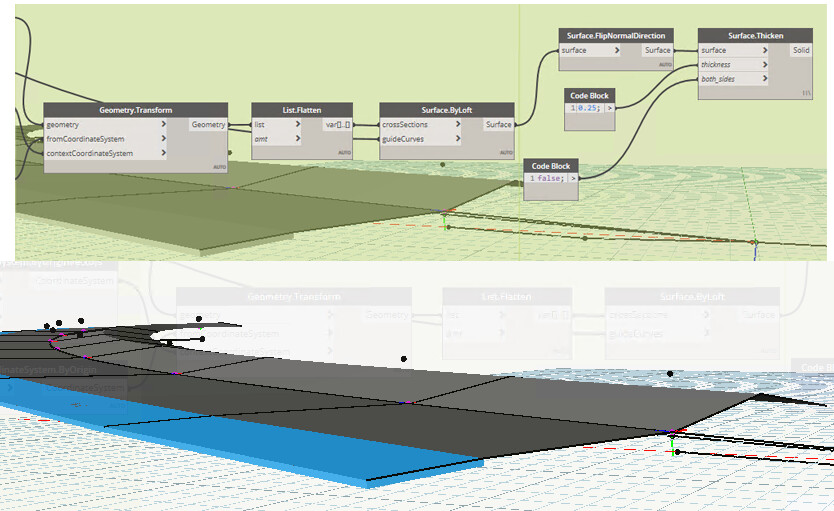Select the Surface.FlipNormalDirection node header
Viewport: 834px width, 511px height.
click(616, 36)
